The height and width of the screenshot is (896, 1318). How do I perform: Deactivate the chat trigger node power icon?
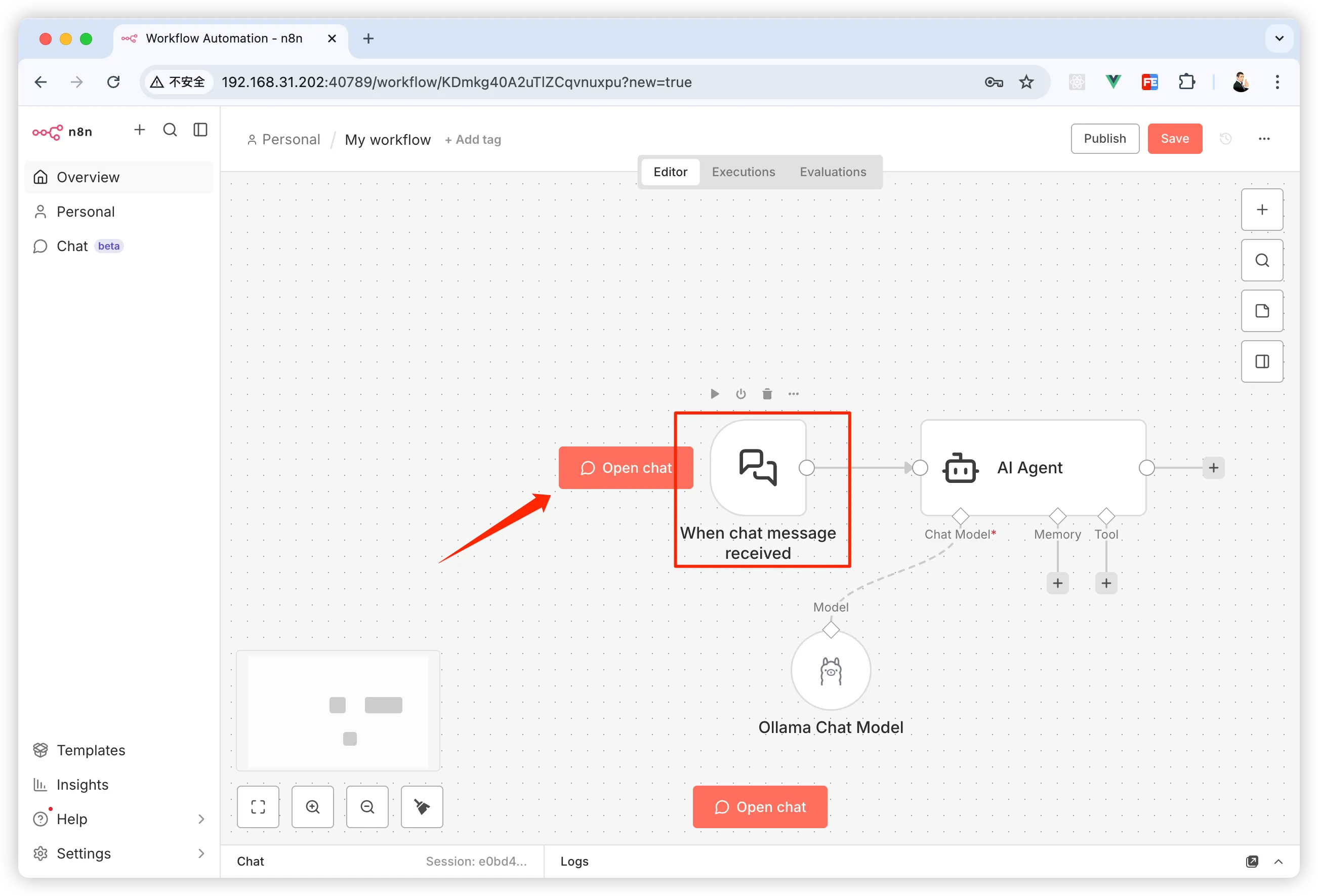pos(740,393)
